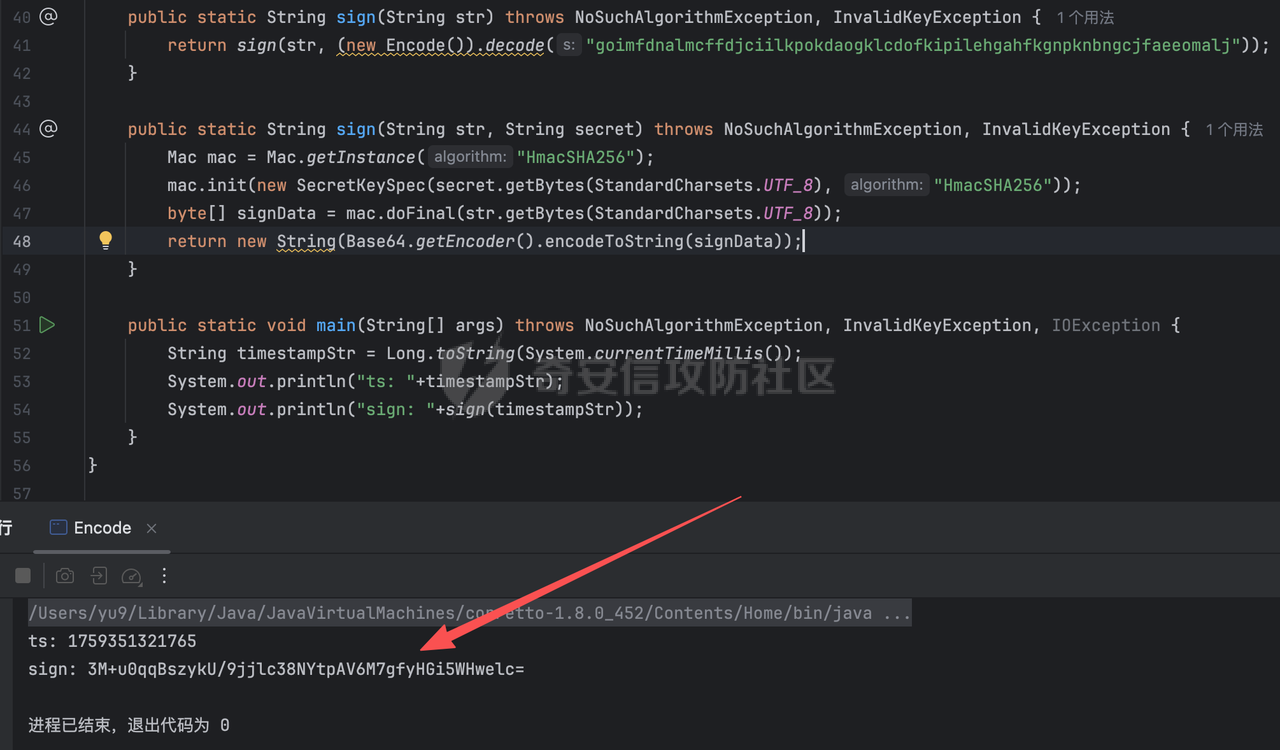1280x750 pixels.
Task: Click the 's:' parameter hint on line 41
Action: [x=568, y=45]
